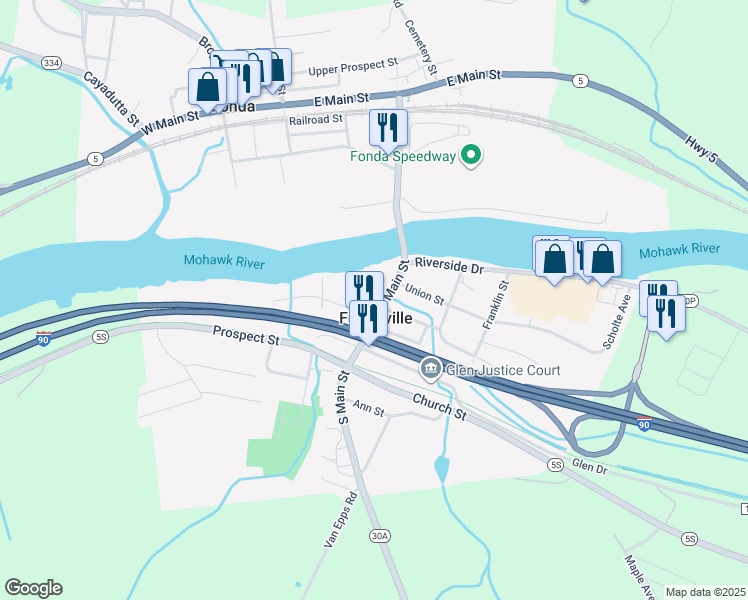Select the restaurant marker beside Fultonville label

tap(368, 318)
